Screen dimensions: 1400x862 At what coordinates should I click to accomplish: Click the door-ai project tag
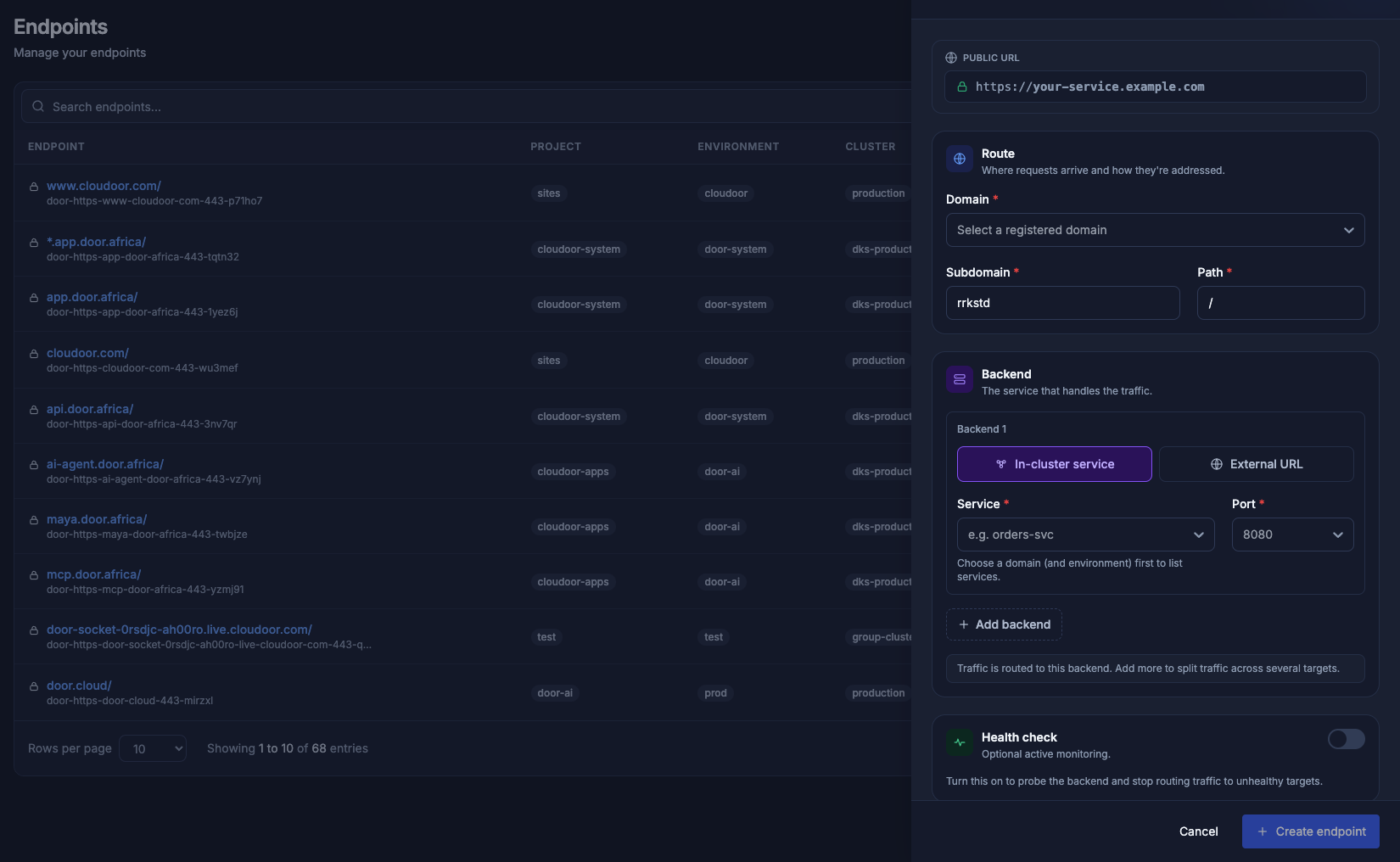pos(555,693)
